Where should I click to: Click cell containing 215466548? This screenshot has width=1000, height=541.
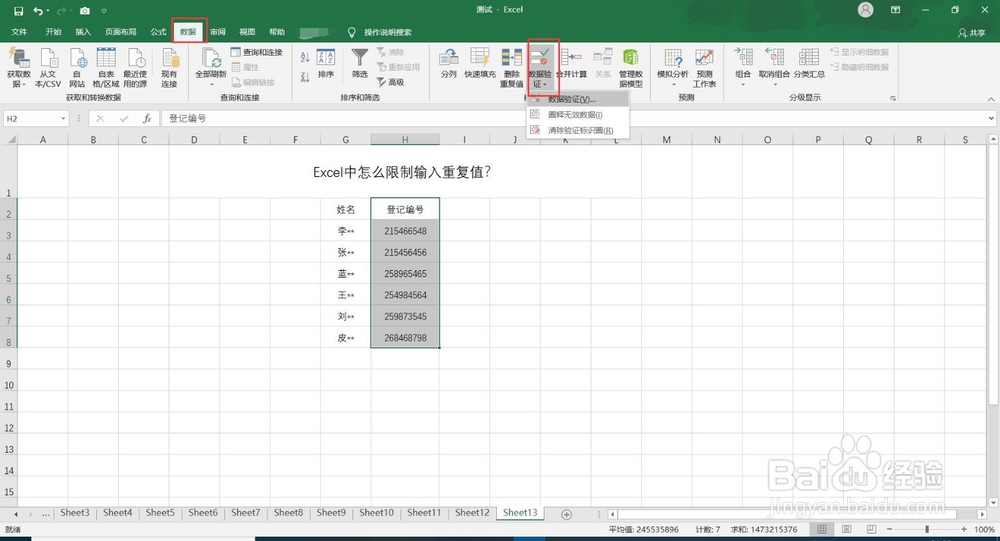pos(405,231)
